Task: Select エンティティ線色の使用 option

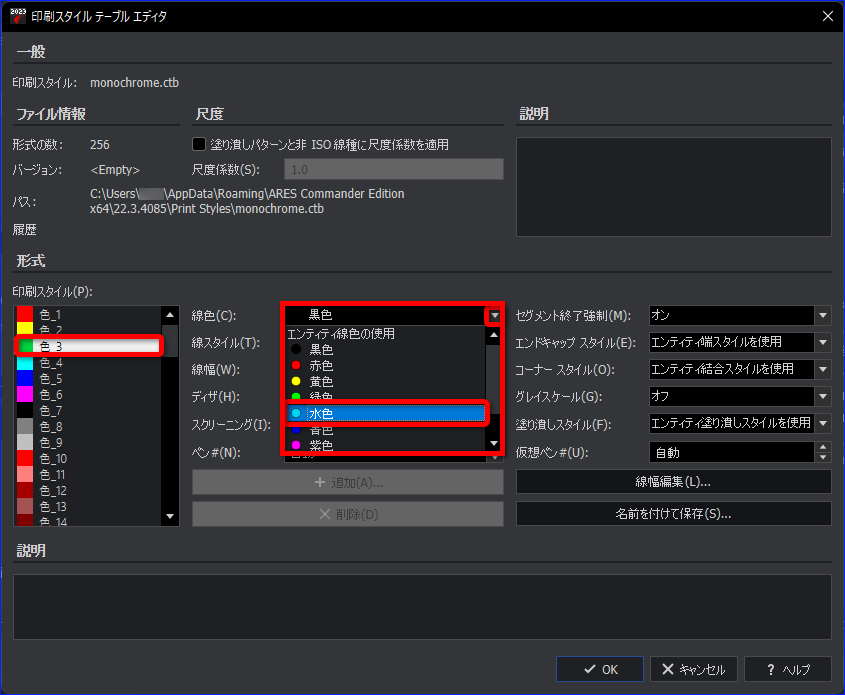Action: tap(386, 333)
